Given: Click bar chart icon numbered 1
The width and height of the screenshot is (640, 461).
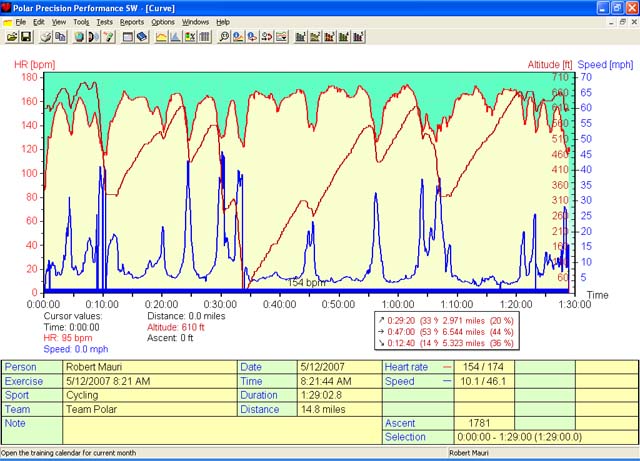Looking at the screenshot, I should (x=301, y=37).
